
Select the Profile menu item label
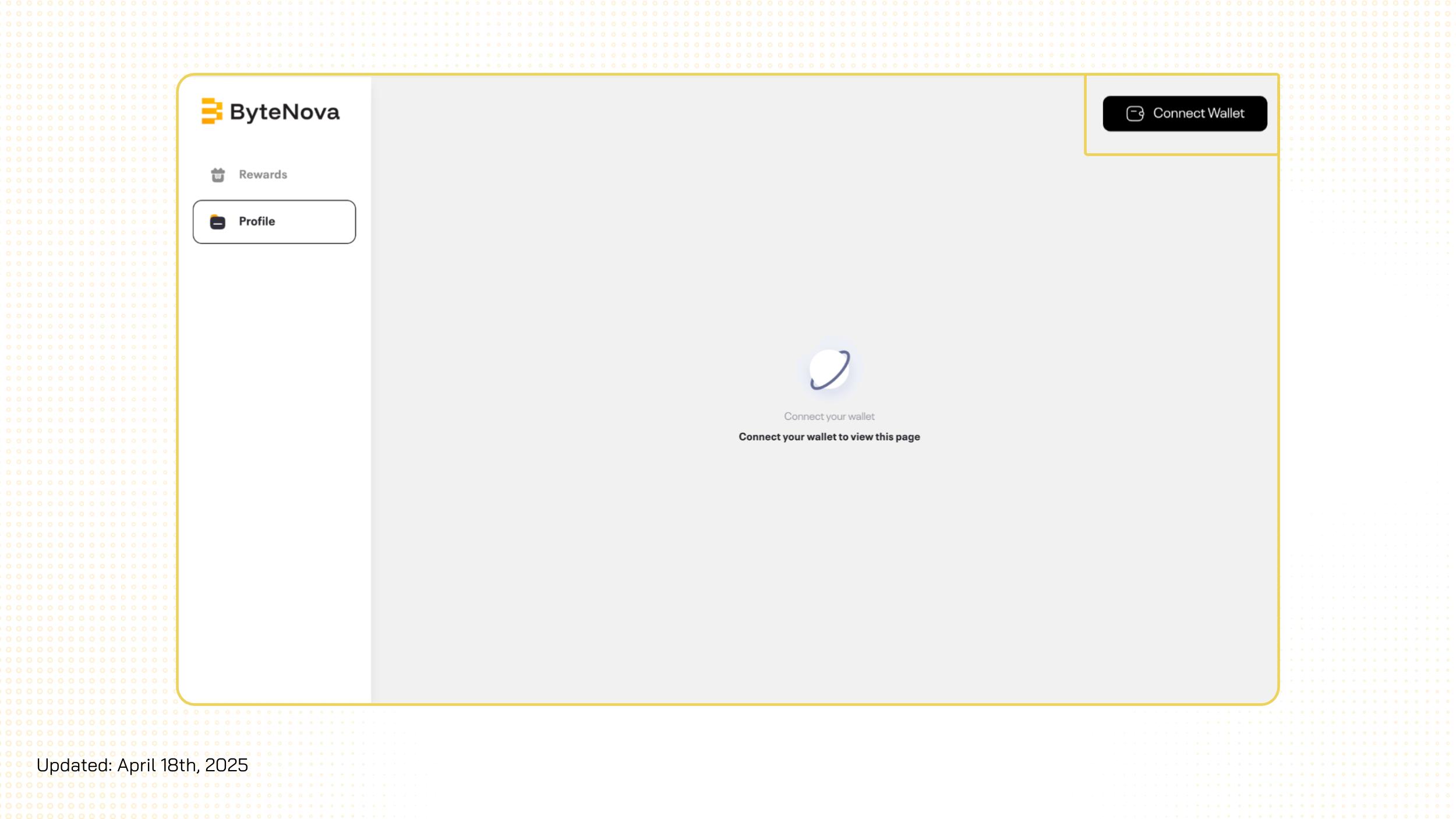pos(257,221)
